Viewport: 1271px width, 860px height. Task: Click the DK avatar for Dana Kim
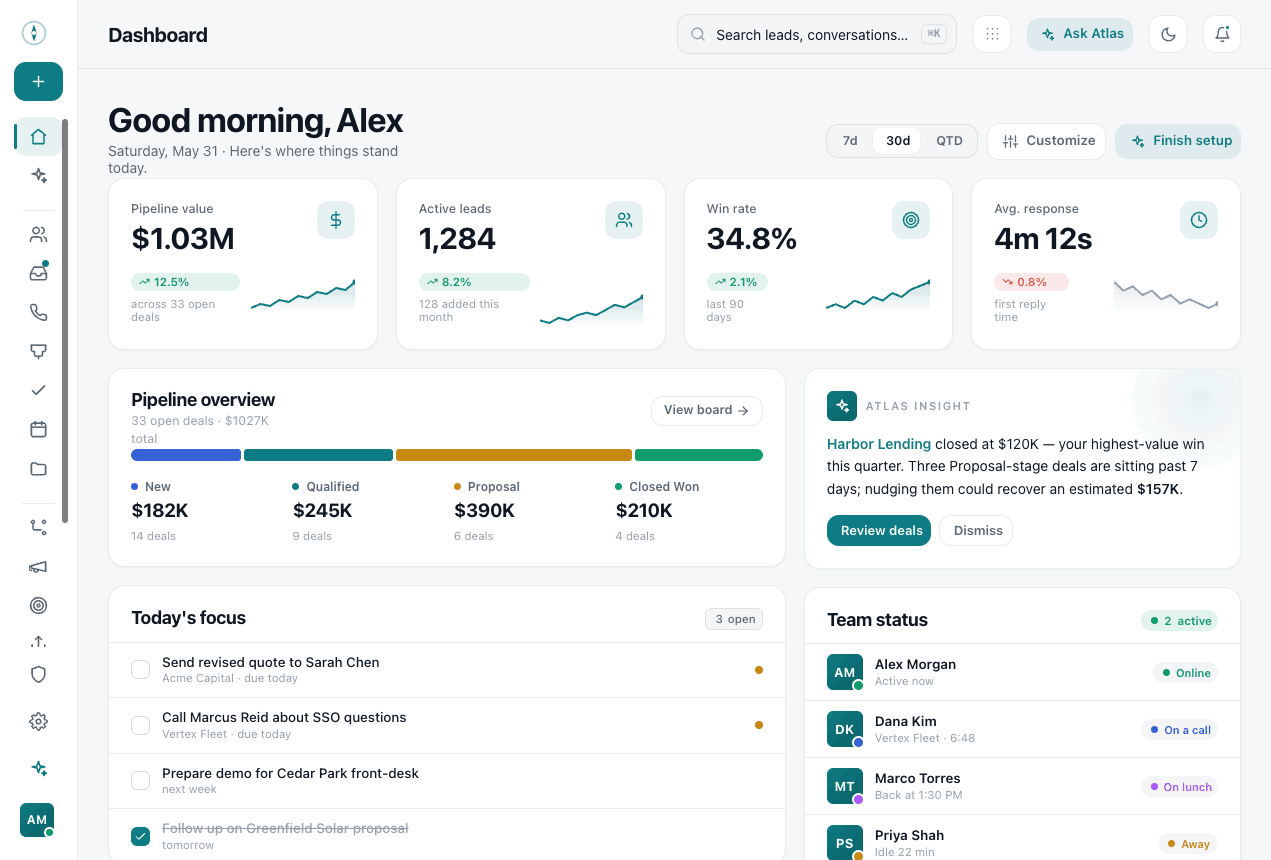click(x=844, y=730)
